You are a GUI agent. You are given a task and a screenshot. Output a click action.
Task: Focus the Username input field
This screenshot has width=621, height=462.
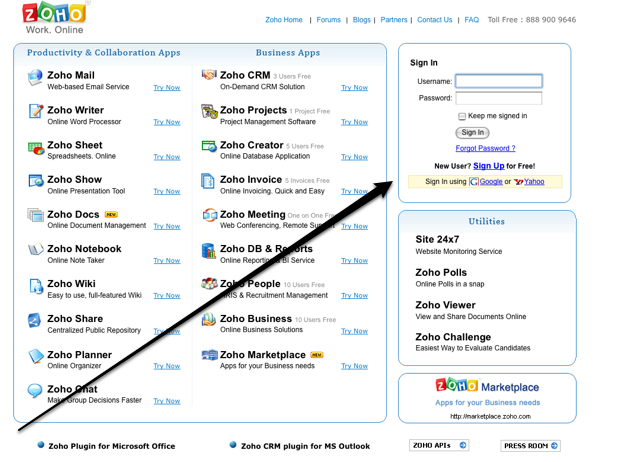pos(499,81)
